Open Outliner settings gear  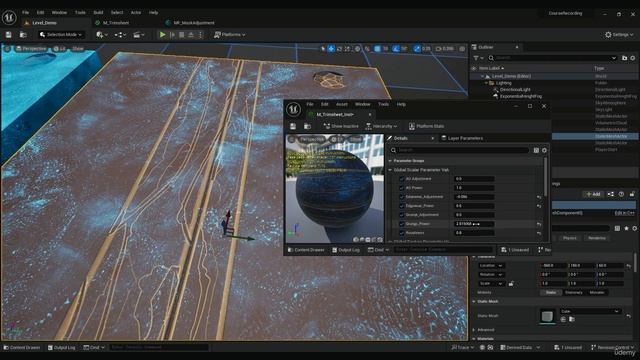tap(633, 58)
